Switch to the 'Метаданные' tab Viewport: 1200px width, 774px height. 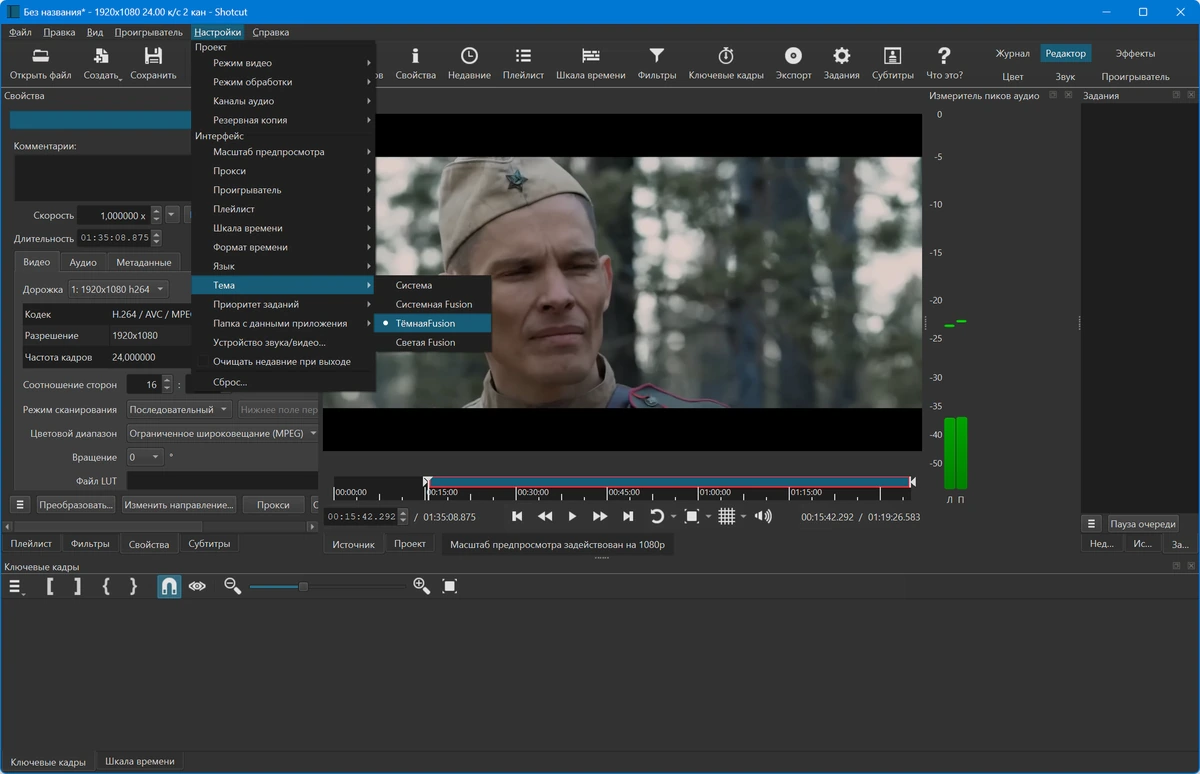(144, 262)
